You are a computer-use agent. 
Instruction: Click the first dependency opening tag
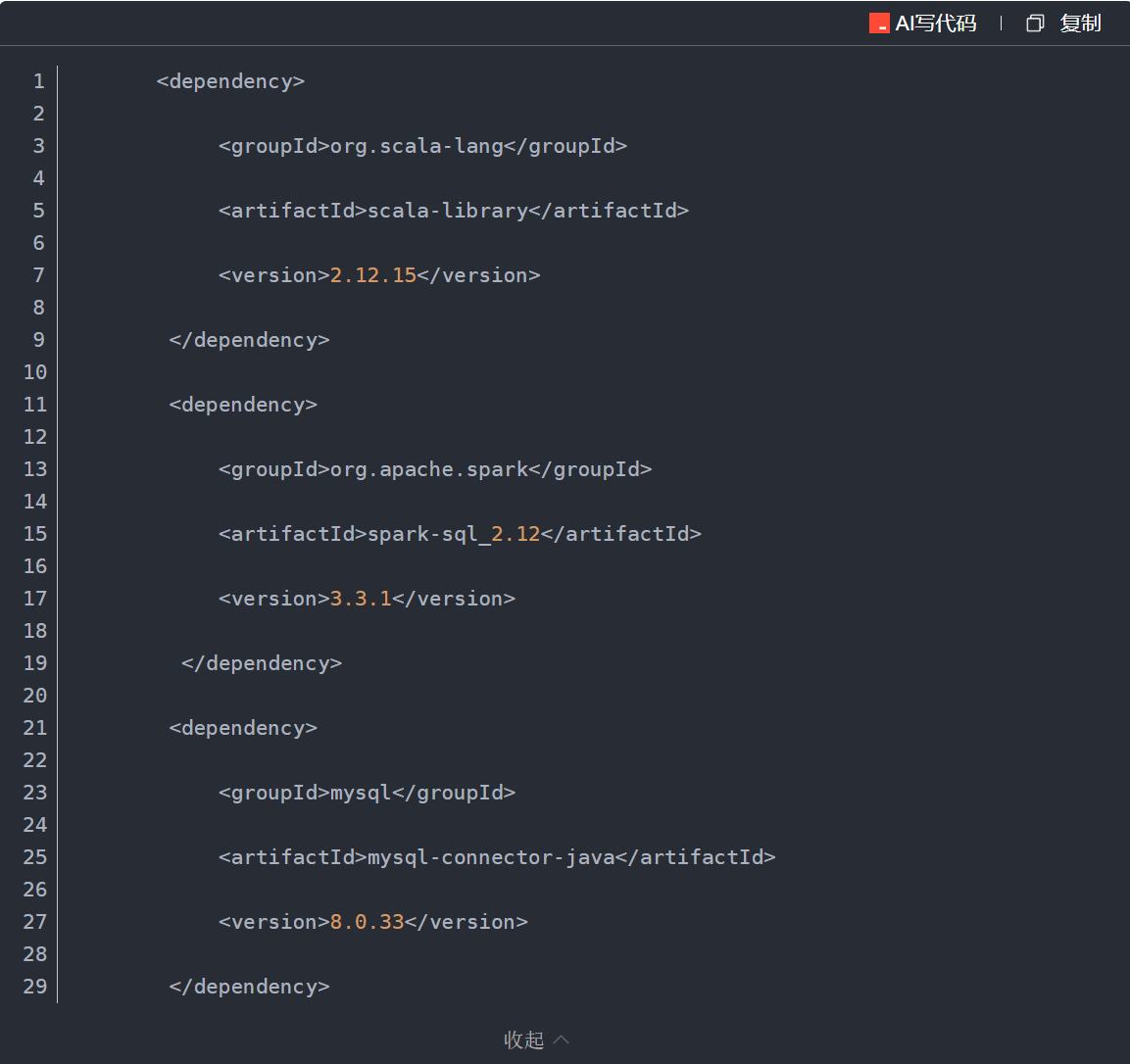(230, 81)
